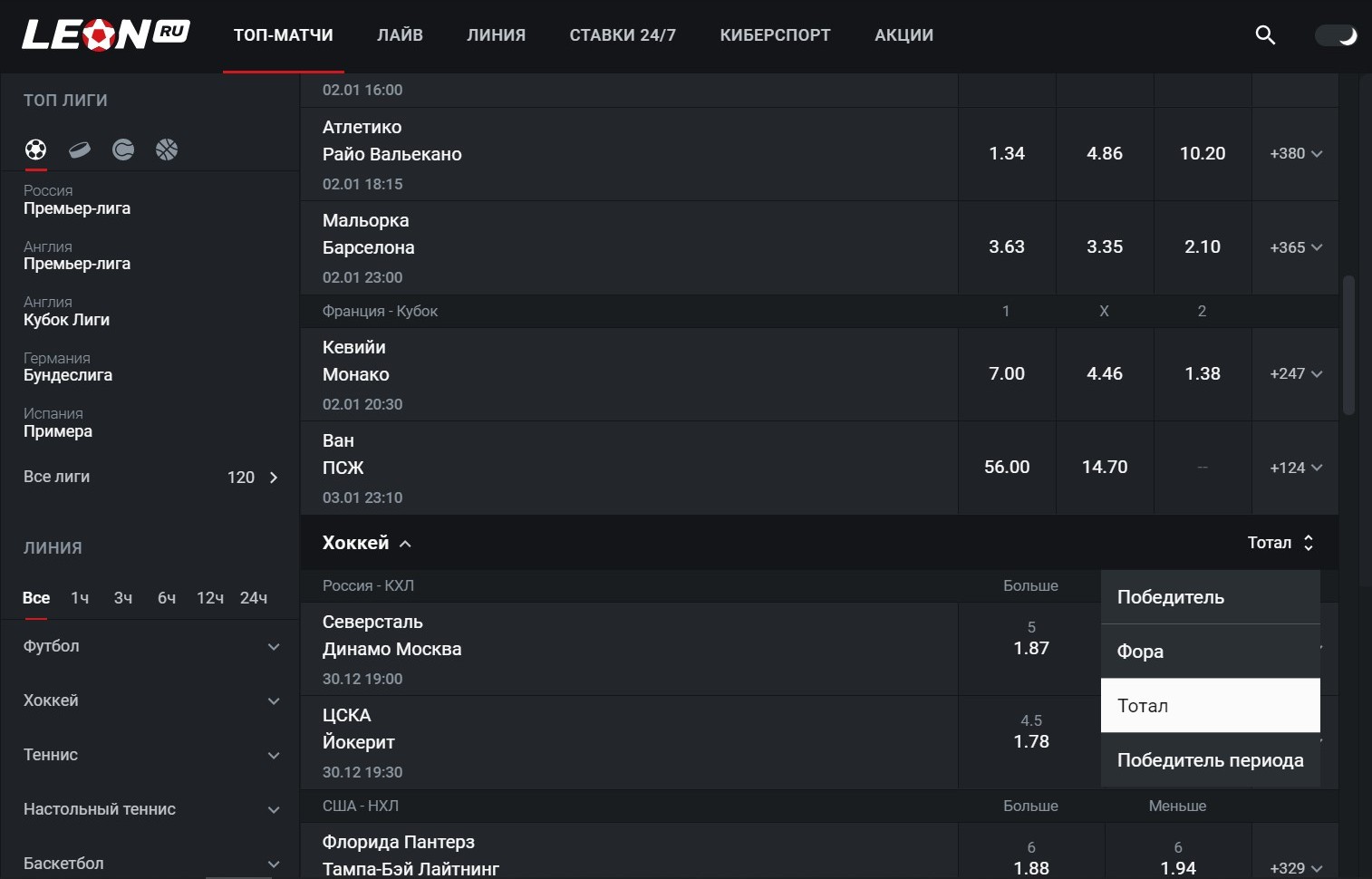Filter the line by 12ч
The width and height of the screenshot is (1372, 879).
[x=210, y=598]
